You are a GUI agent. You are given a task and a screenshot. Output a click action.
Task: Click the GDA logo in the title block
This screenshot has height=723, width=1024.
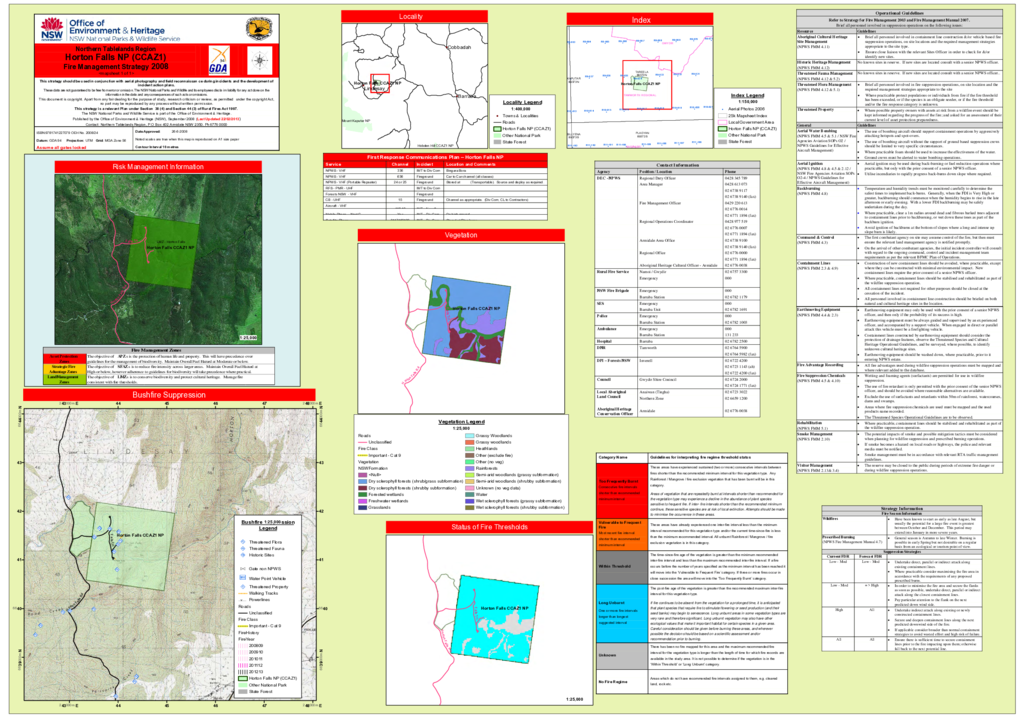pos(219,61)
